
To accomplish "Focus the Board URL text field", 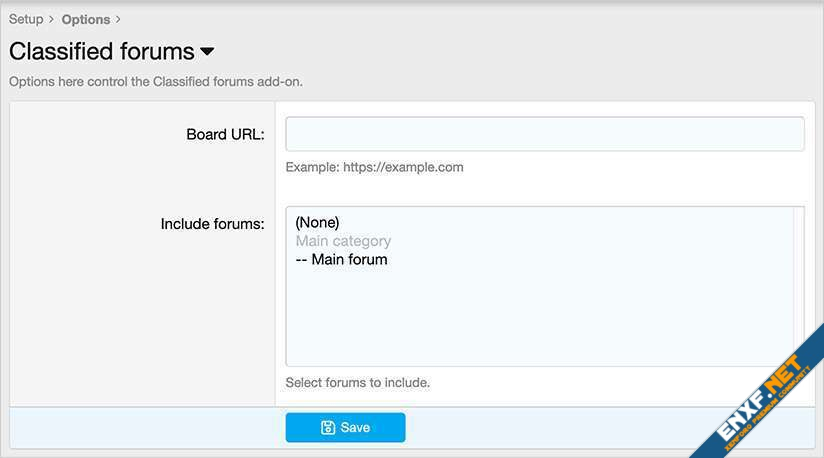I will (x=544, y=134).
